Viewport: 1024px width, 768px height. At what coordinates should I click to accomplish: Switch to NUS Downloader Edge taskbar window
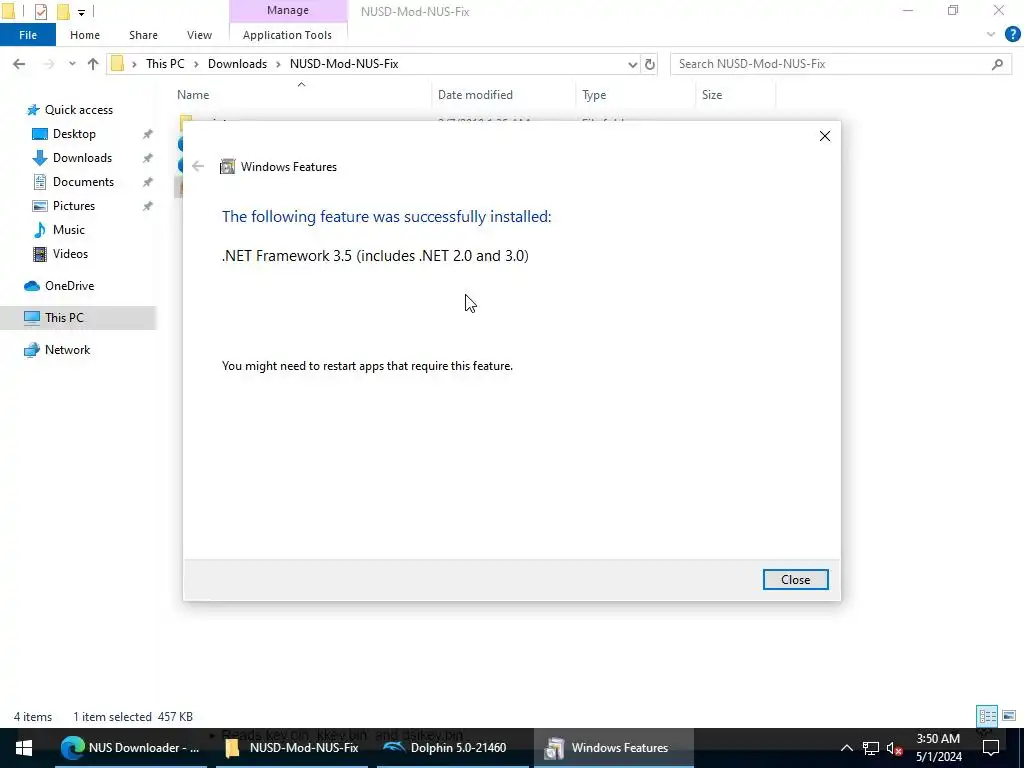130,748
